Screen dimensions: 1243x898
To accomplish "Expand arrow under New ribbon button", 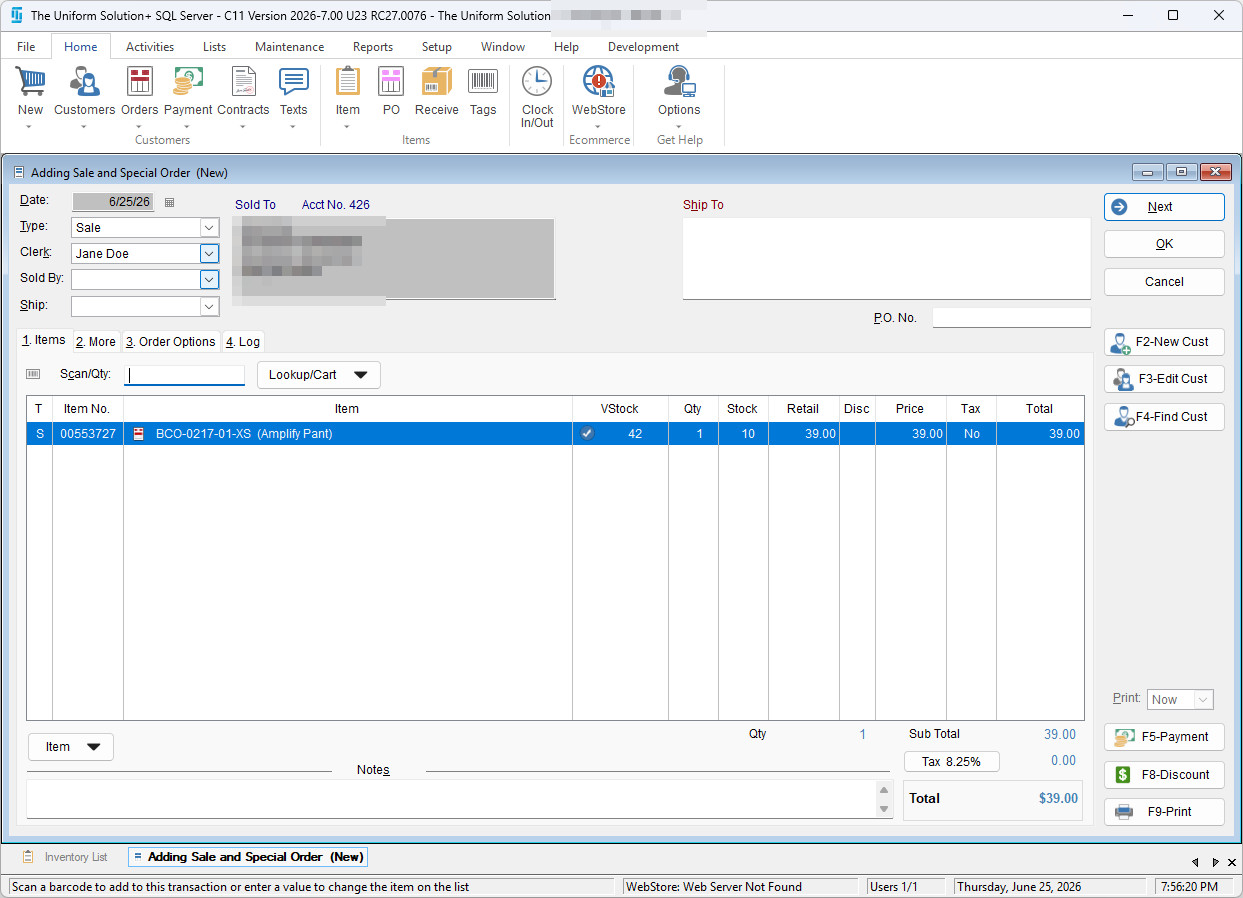I will [x=30, y=127].
